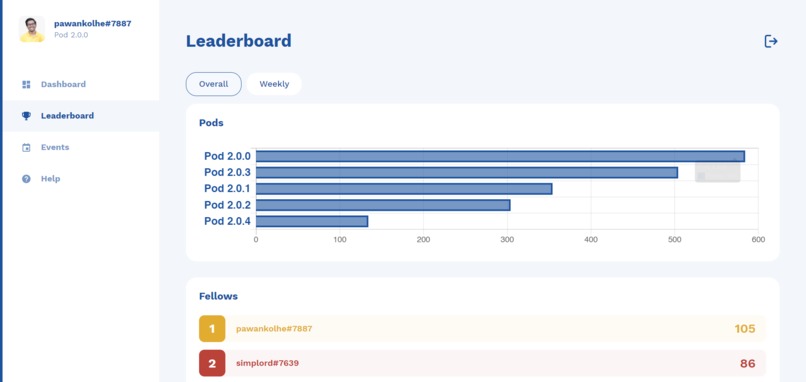Open the Help section
806x382 pixels.
[81, 179]
